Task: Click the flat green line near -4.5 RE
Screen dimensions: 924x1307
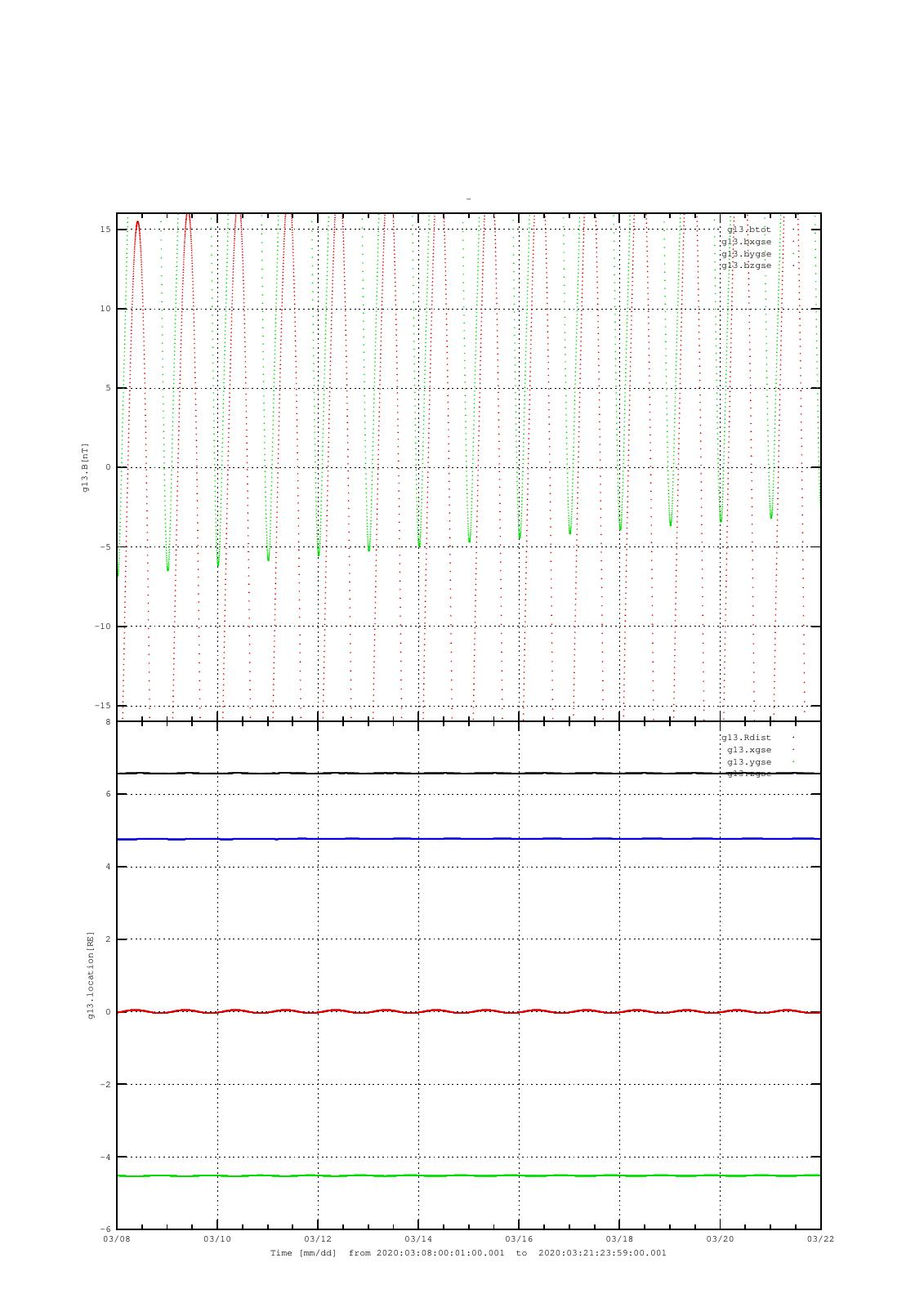Action: point(469,1175)
